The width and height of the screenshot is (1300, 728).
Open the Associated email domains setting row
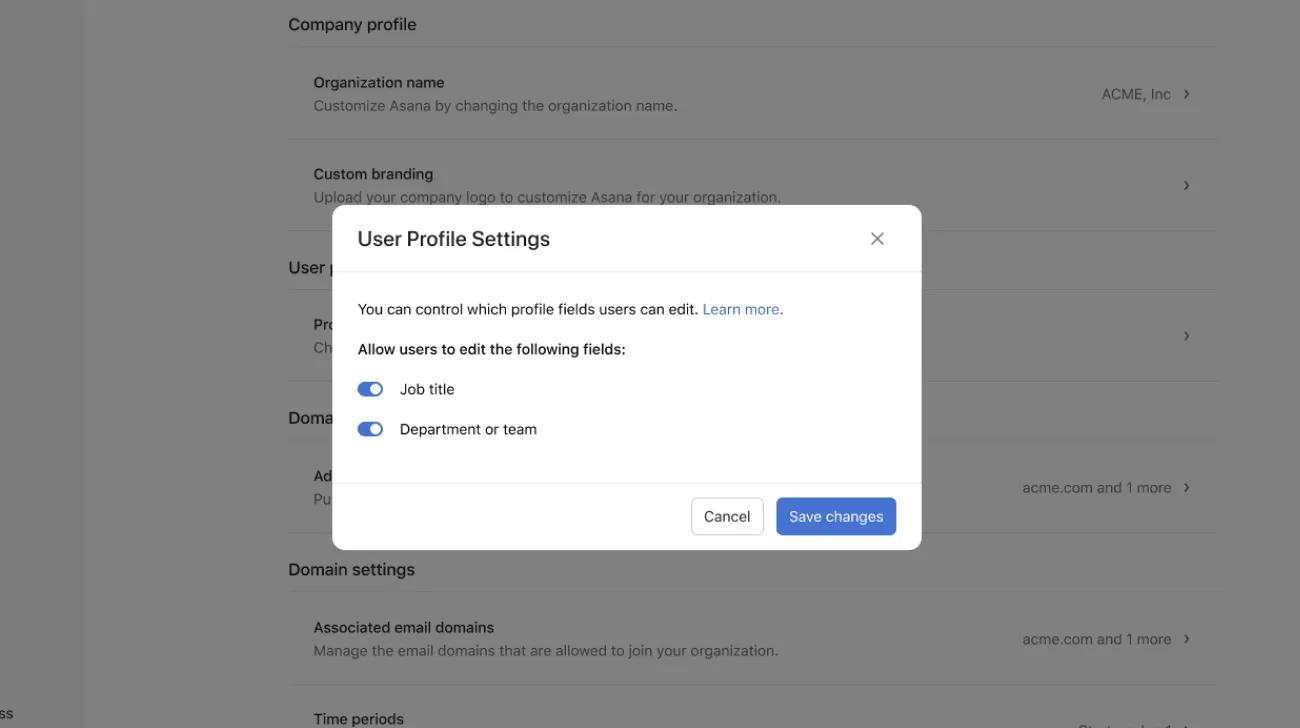pos(700,638)
